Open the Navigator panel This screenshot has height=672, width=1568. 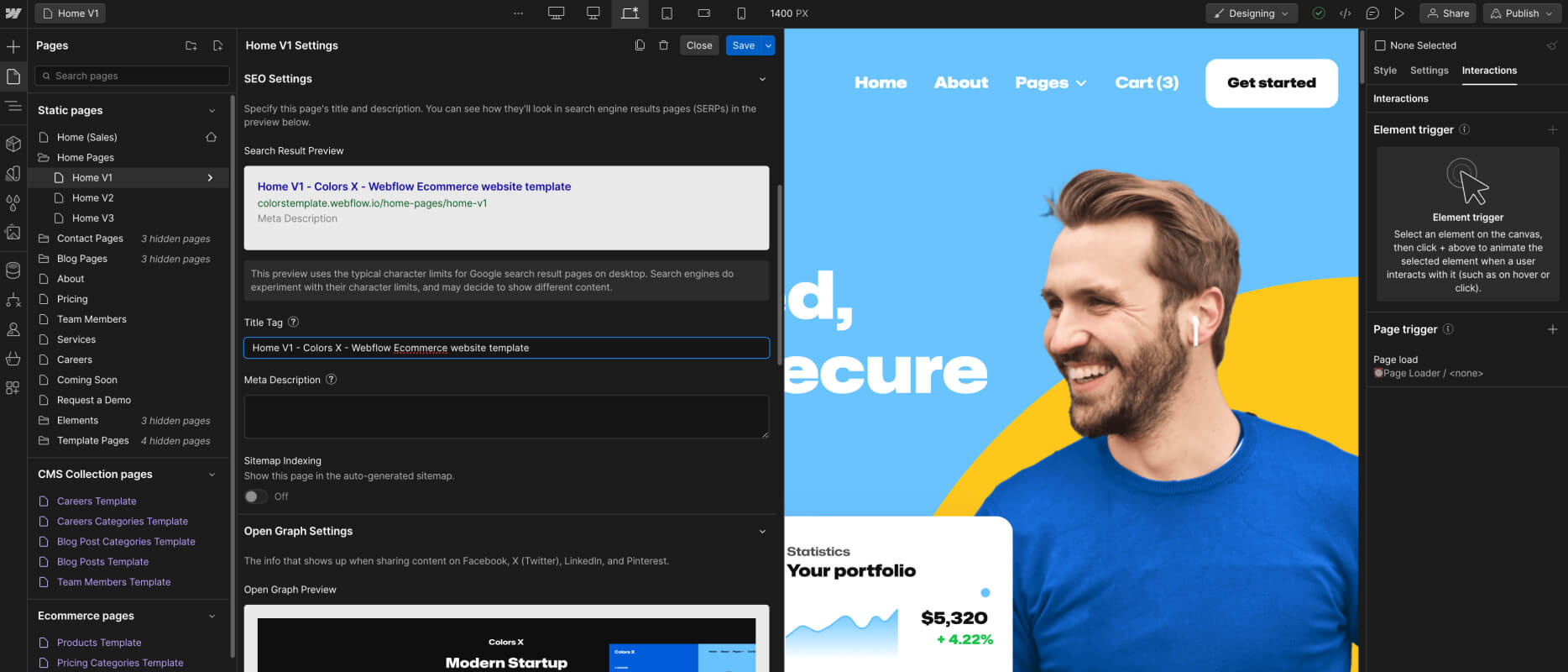coord(13,106)
